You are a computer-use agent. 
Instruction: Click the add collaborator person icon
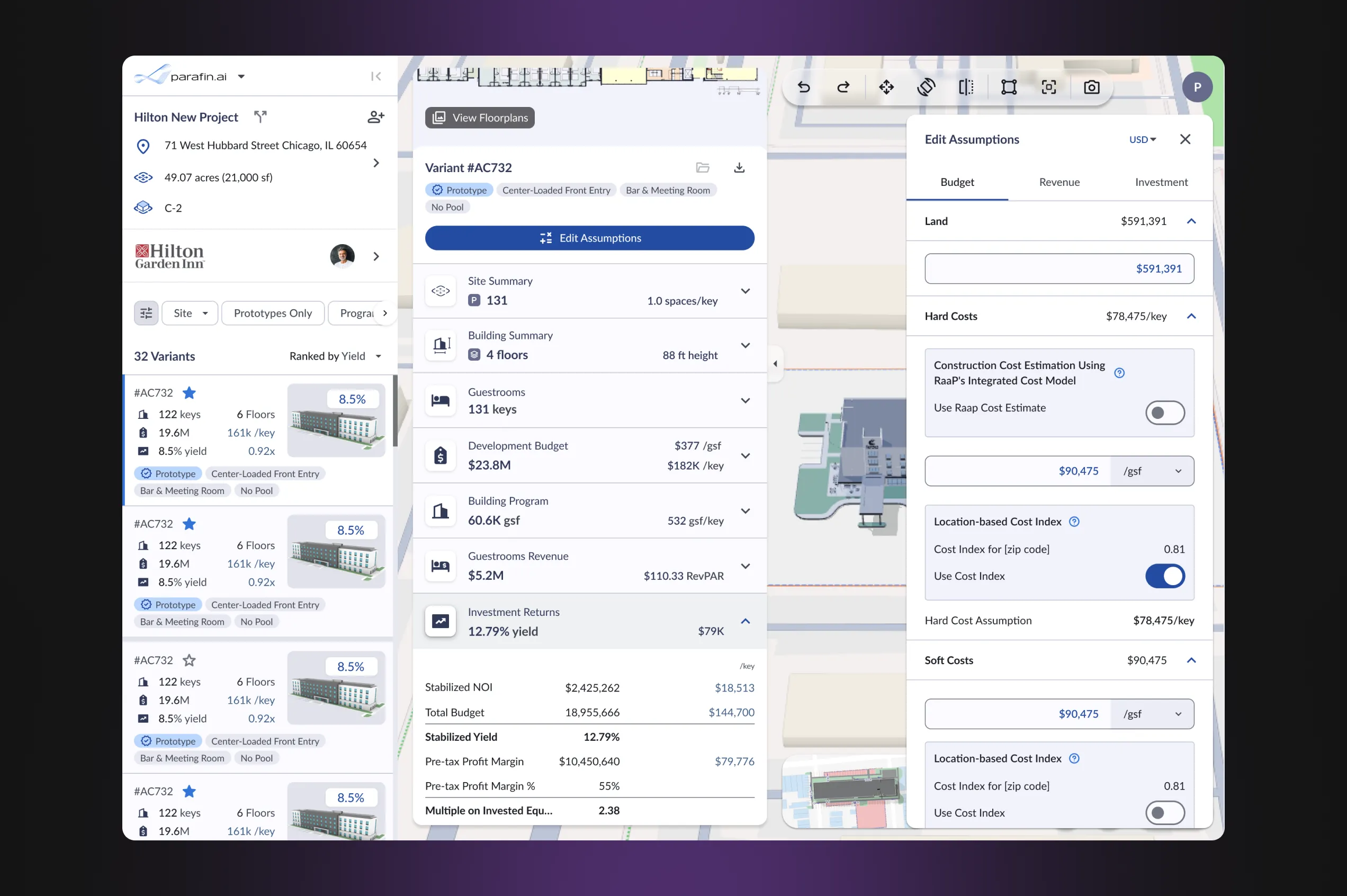tap(375, 117)
